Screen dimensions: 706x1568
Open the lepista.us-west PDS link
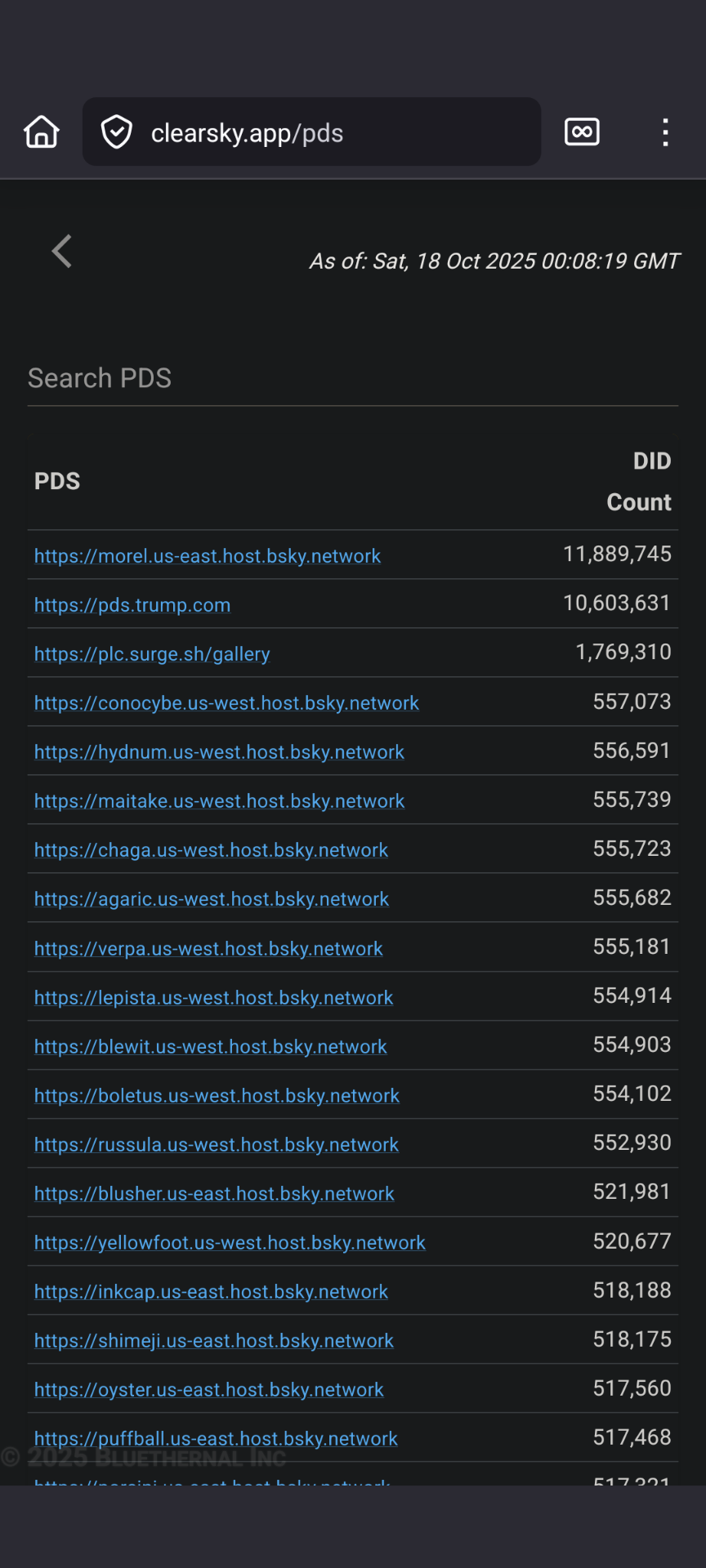click(213, 998)
